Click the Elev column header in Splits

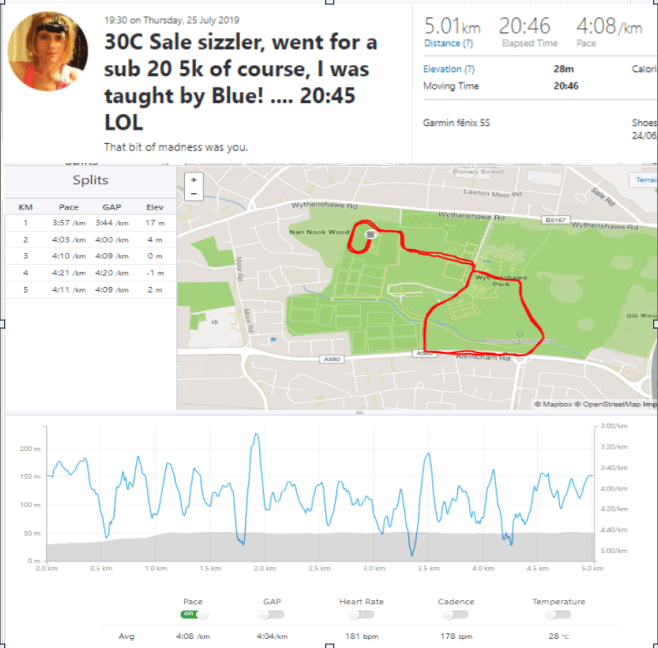click(x=154, y=206)
